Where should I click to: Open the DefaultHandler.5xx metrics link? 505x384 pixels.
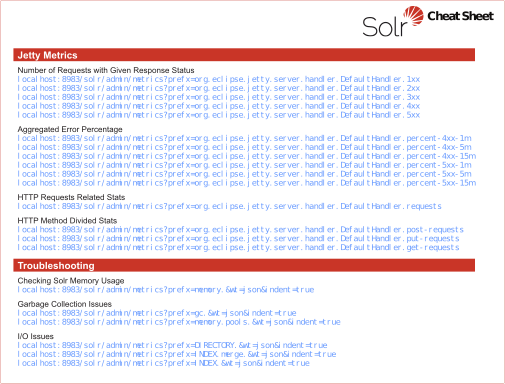pos(219,115)
